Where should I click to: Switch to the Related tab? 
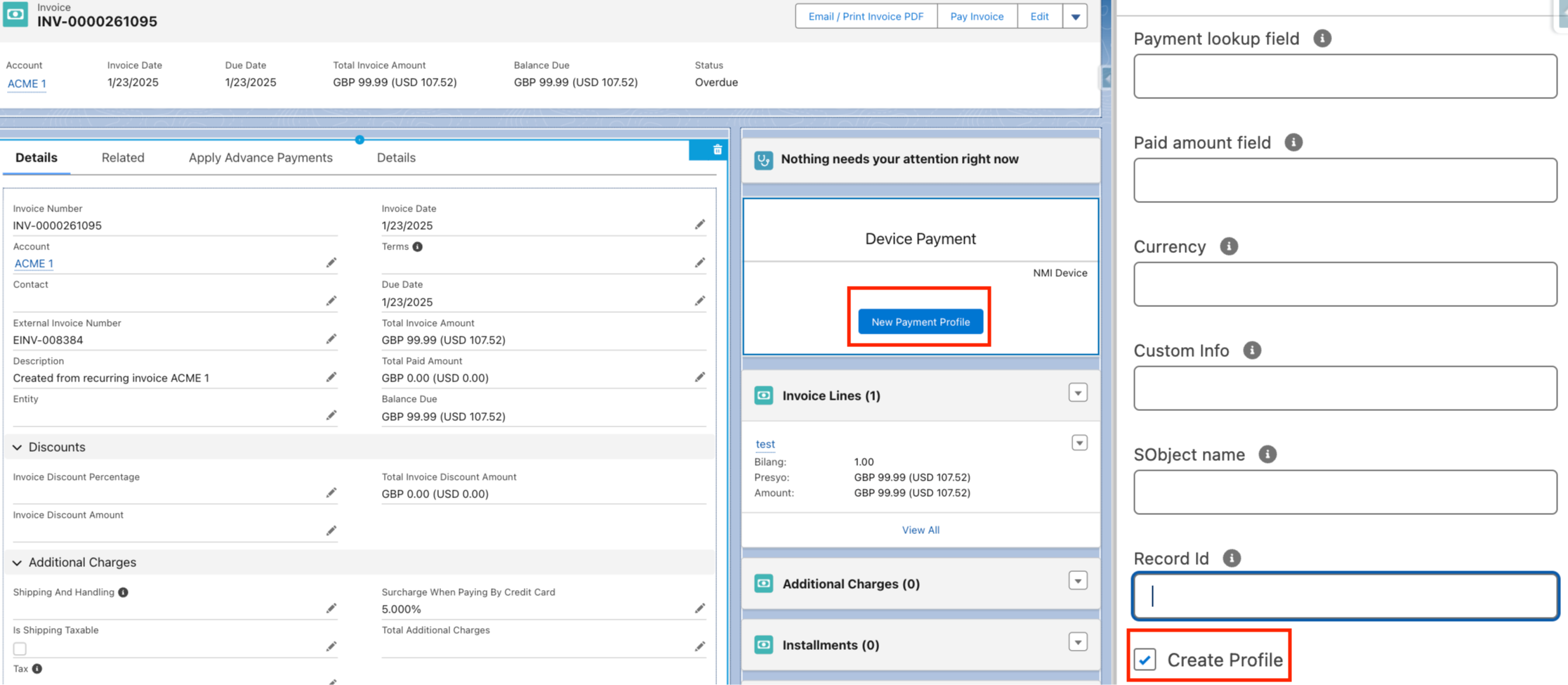(x=123, y=158)
